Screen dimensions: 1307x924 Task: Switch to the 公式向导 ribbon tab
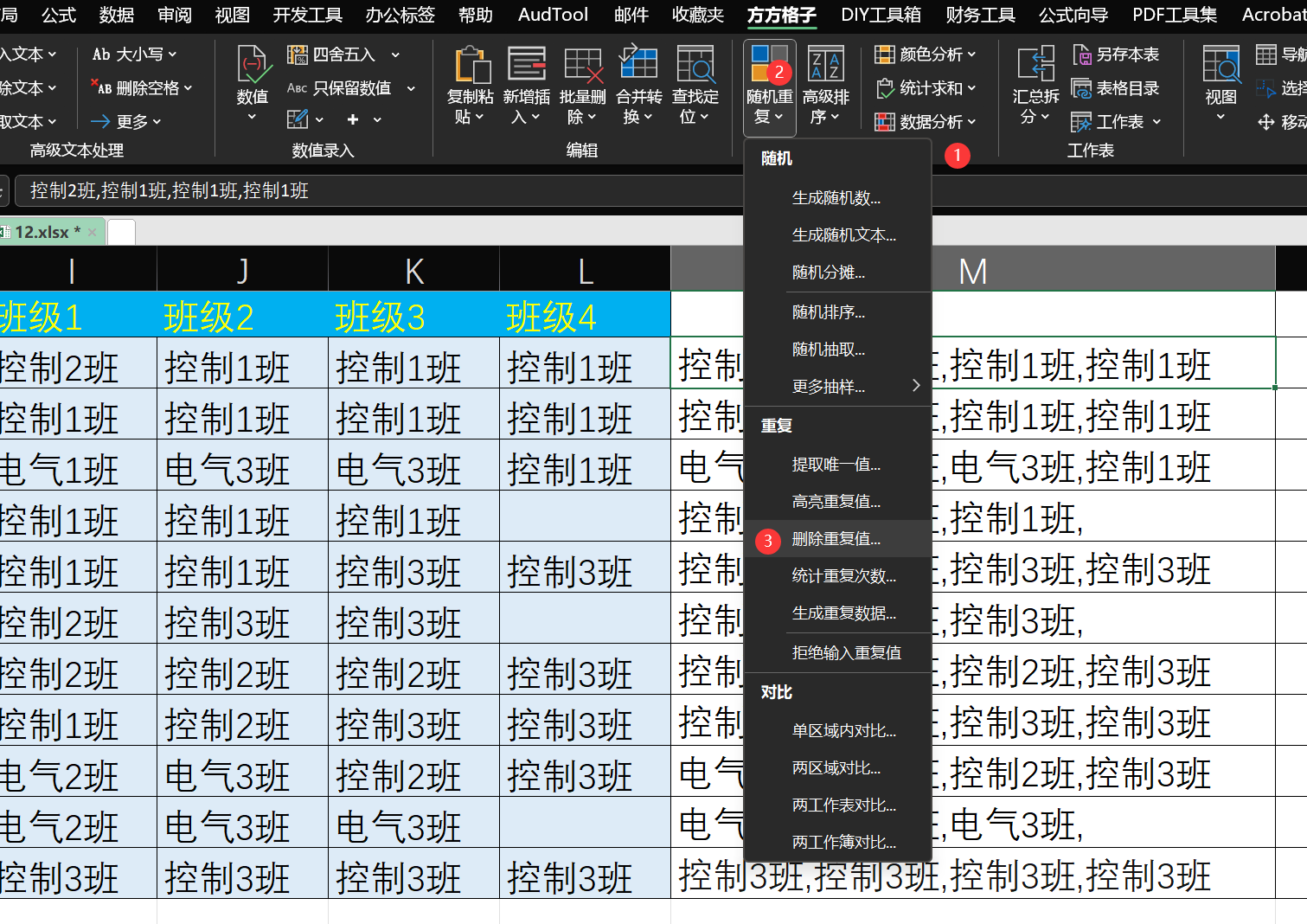[1073, 15]
